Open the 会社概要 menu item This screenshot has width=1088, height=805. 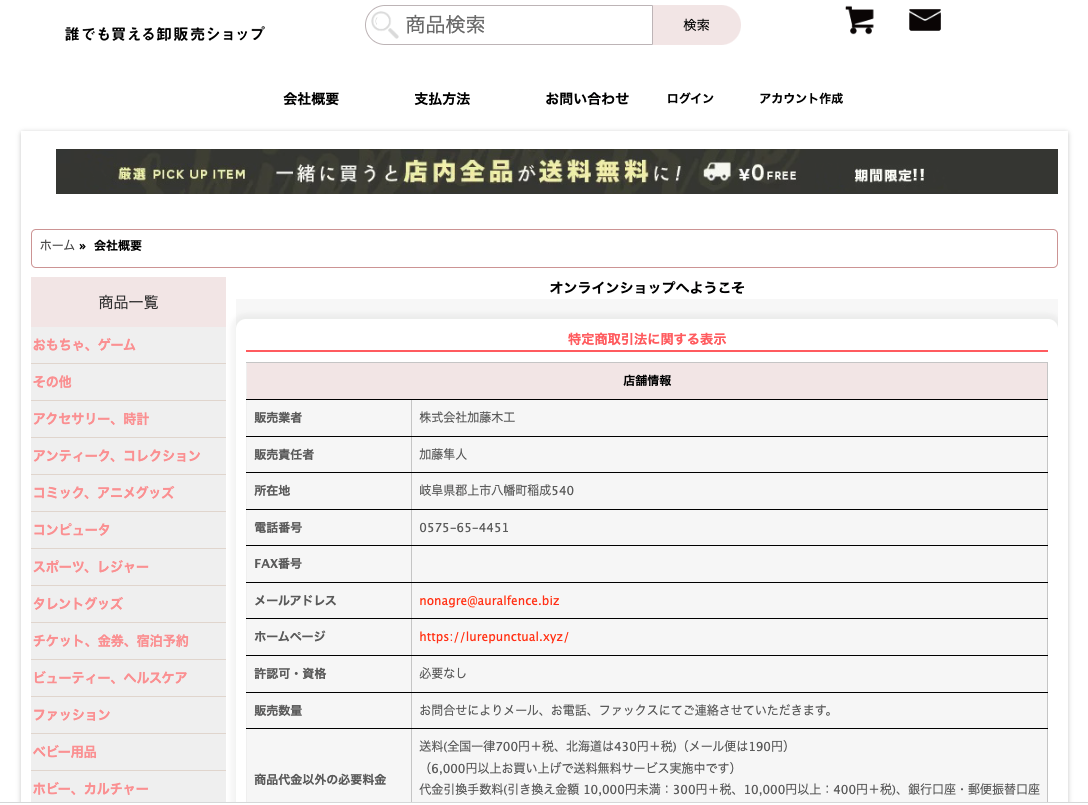click(x=311, y=99)
